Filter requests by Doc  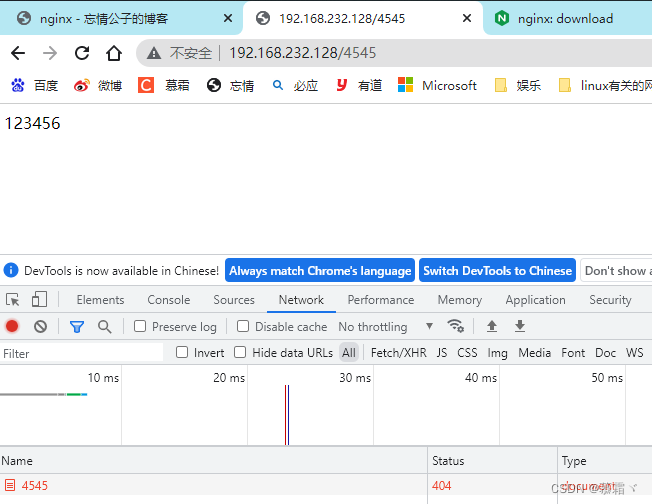(x=605, y=353)
